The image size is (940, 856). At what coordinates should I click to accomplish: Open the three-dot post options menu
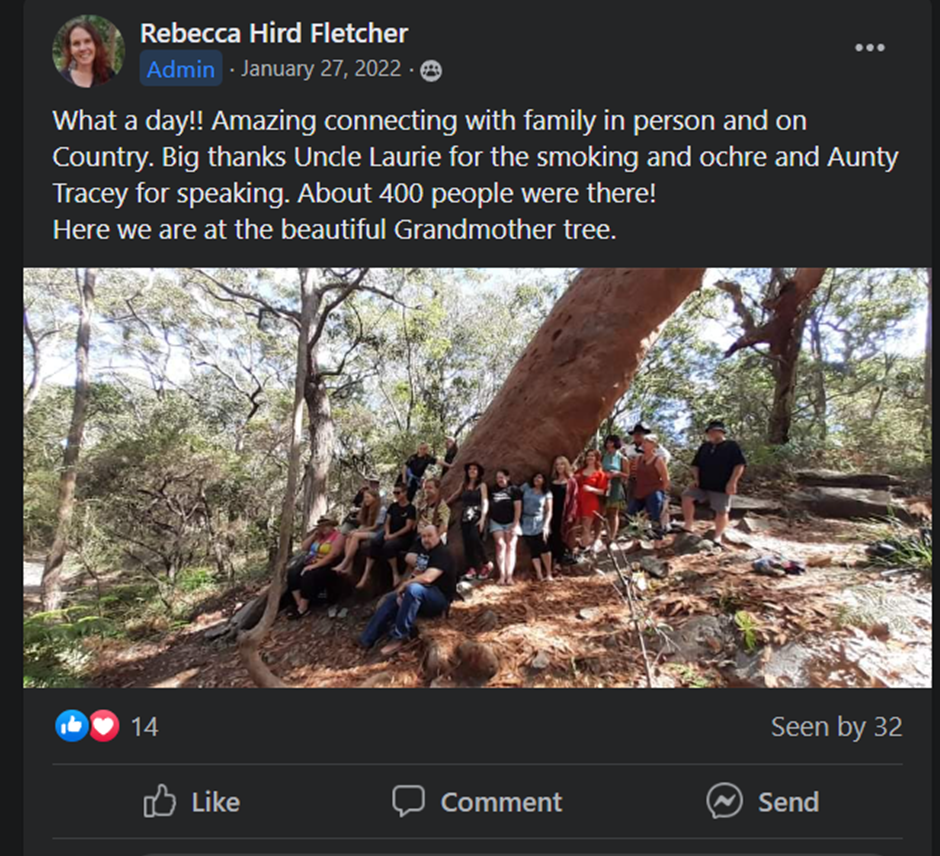869,47
